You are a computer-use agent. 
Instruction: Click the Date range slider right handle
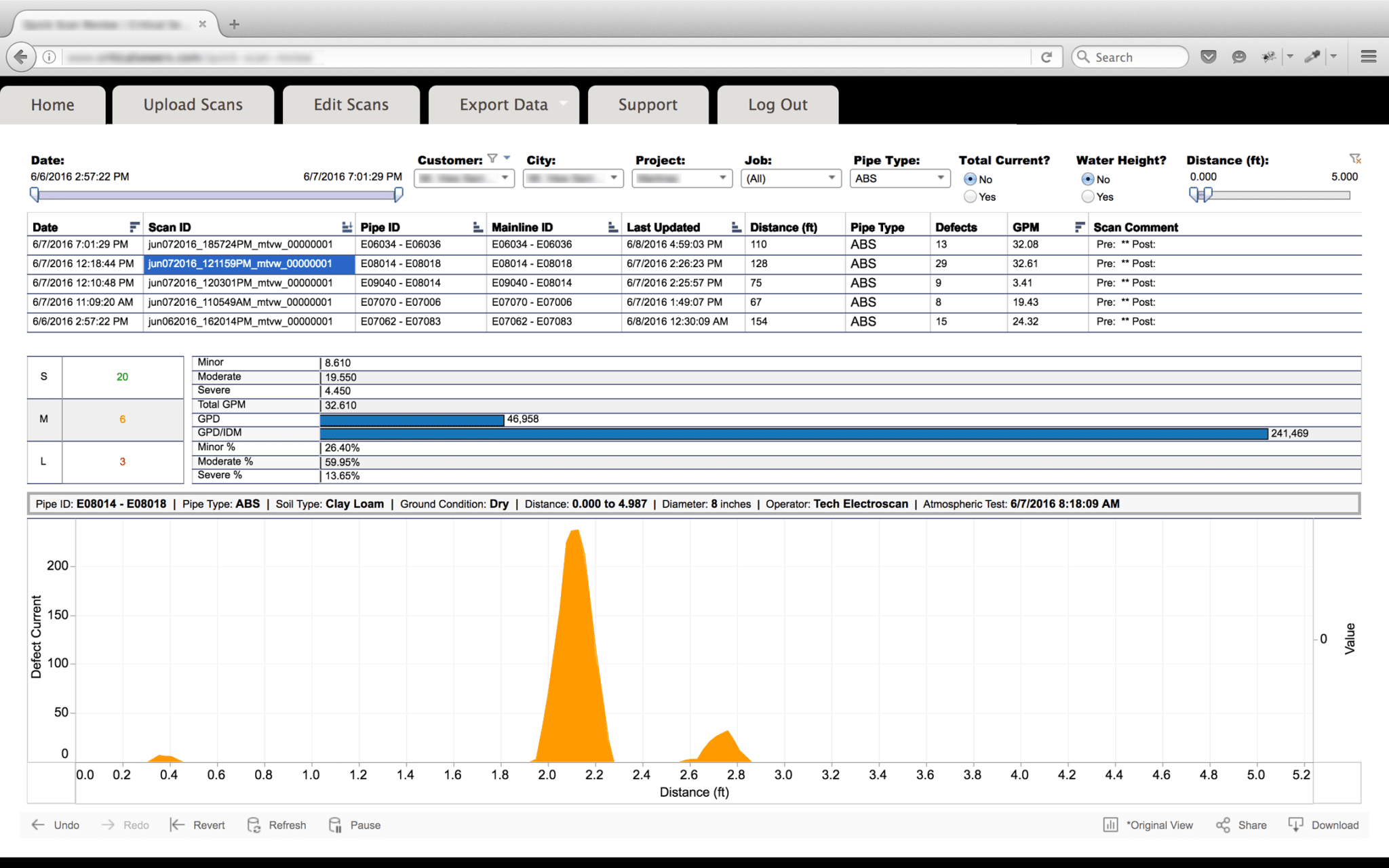coord(399,195)
